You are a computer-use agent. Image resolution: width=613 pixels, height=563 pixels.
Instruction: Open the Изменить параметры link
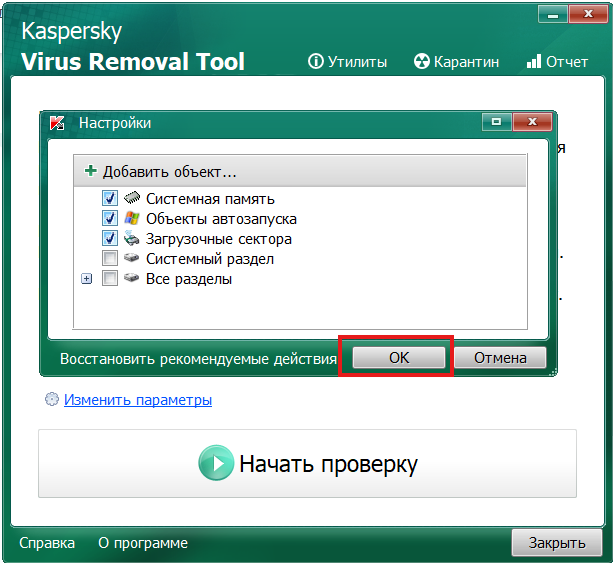(x=138, y=400)
